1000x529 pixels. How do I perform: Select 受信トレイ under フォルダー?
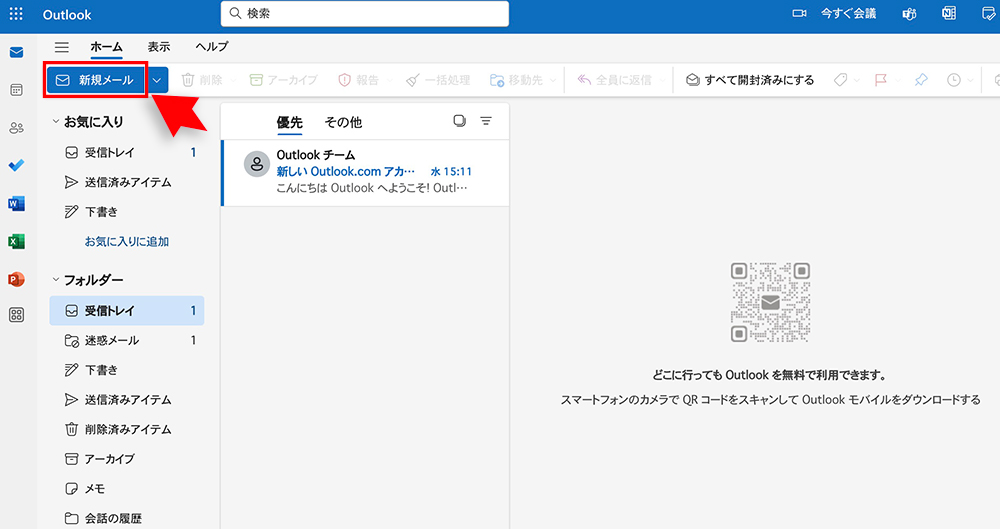pyautogui.click(x=127, y=311)
